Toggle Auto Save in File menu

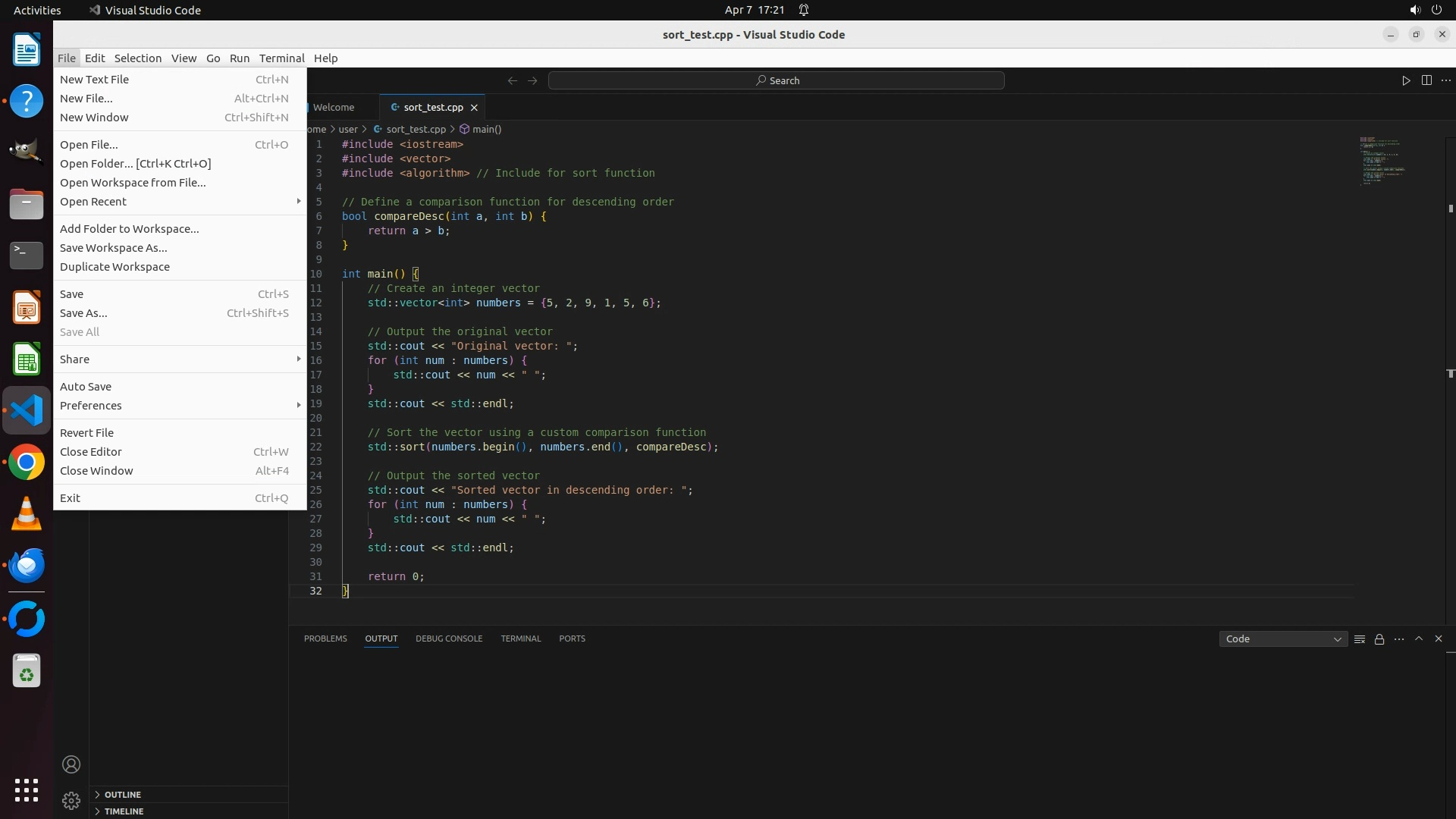click(86, 387)
